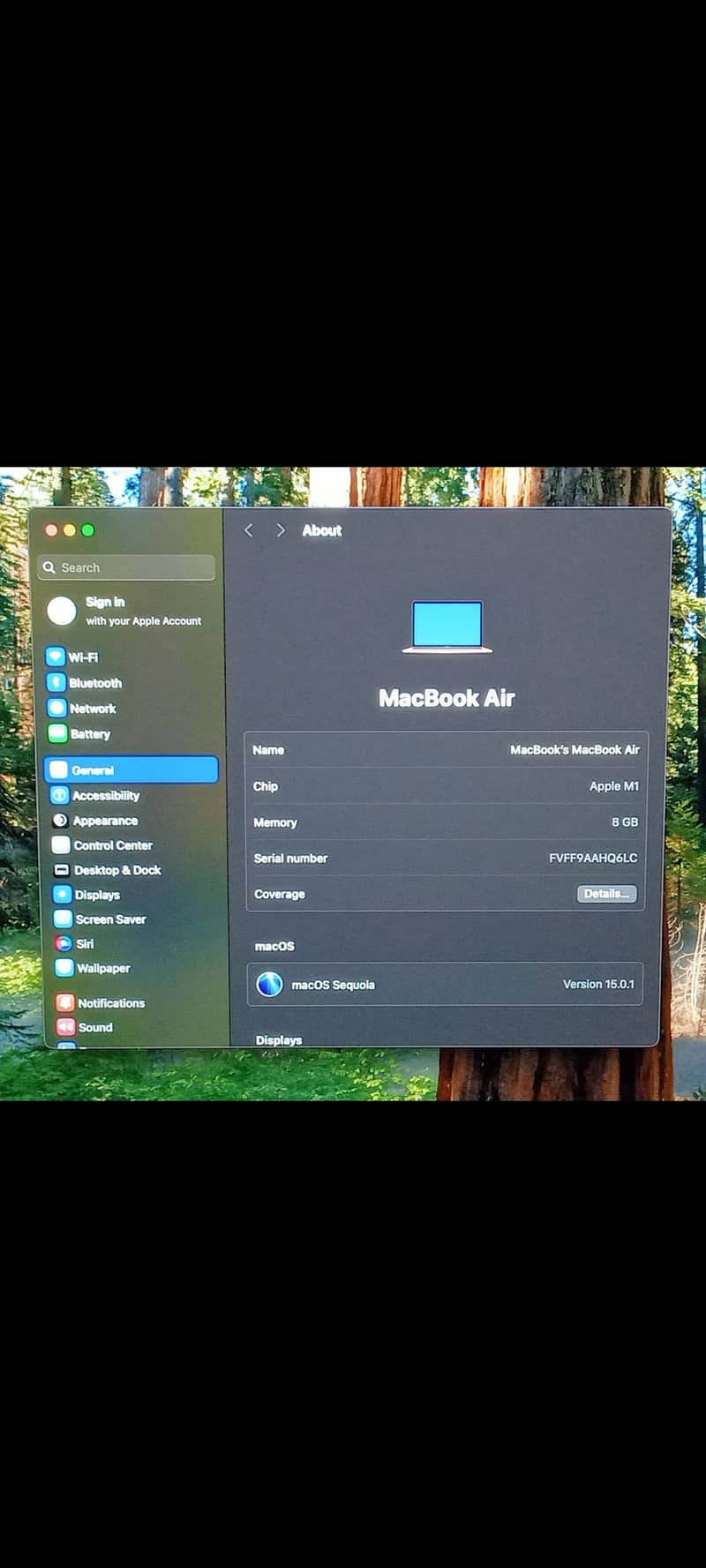This screenshot has height=1568, width=706.
Task: Open the Siri icon
Action: [x=64, y=943]
